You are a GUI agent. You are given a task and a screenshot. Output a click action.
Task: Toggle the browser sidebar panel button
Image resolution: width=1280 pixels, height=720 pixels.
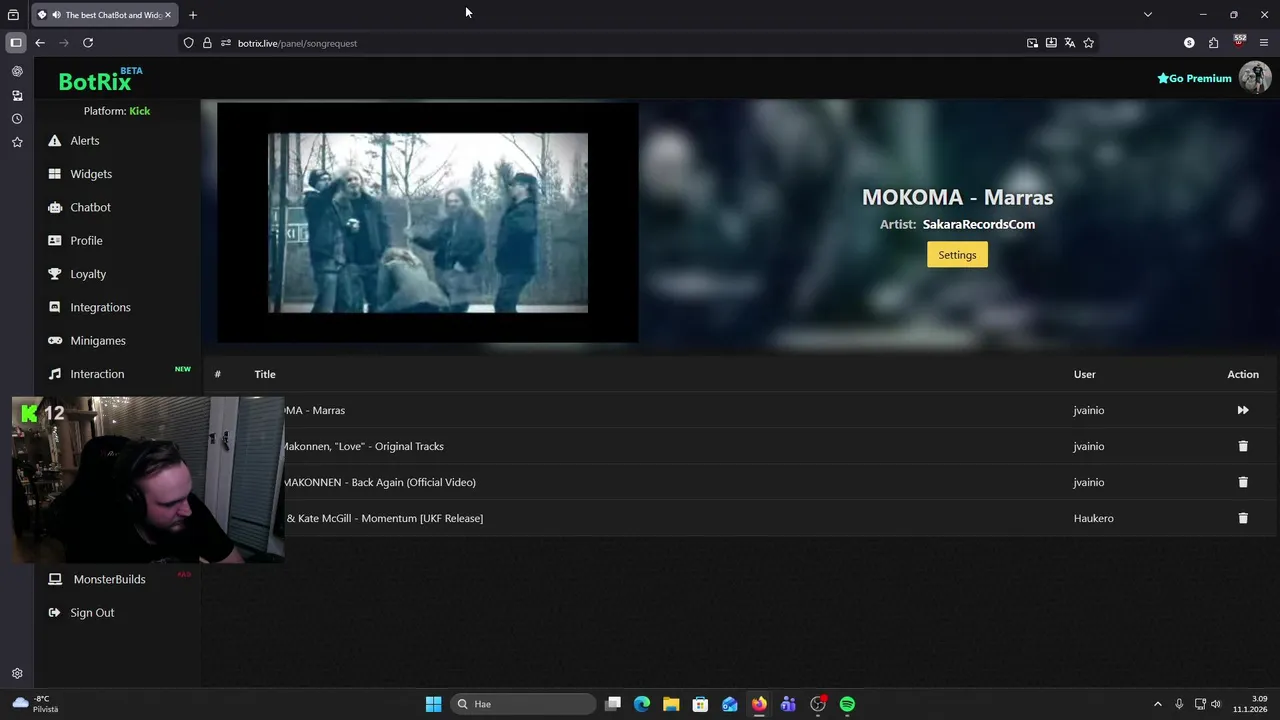[16, 43]
